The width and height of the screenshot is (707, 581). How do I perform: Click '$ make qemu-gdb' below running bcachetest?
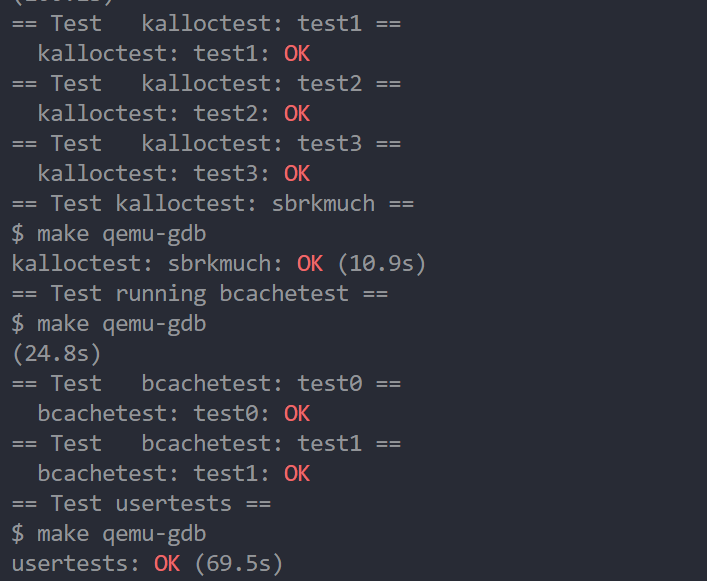[109, 324]
